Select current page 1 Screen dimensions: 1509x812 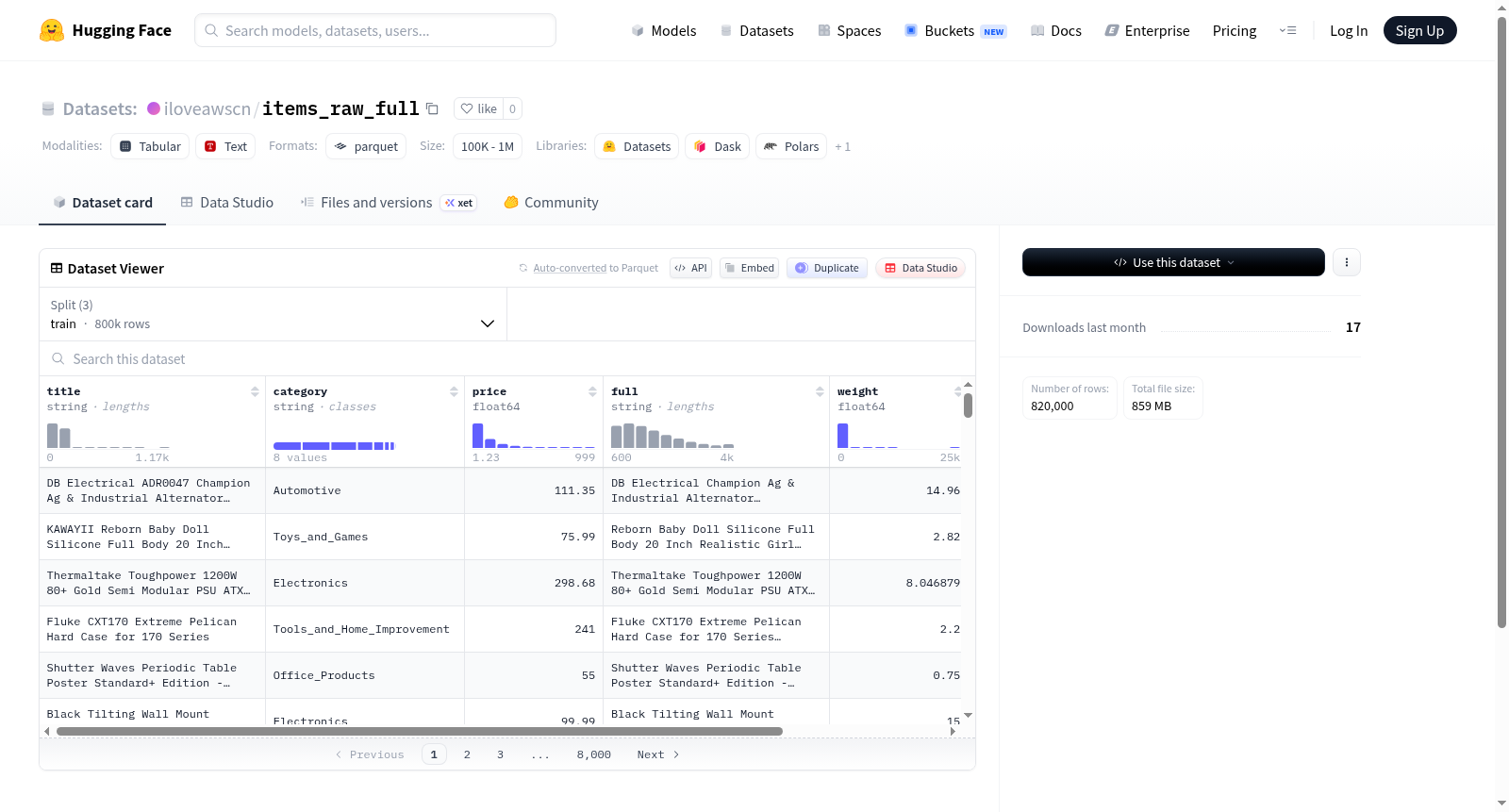coord(434,754)
